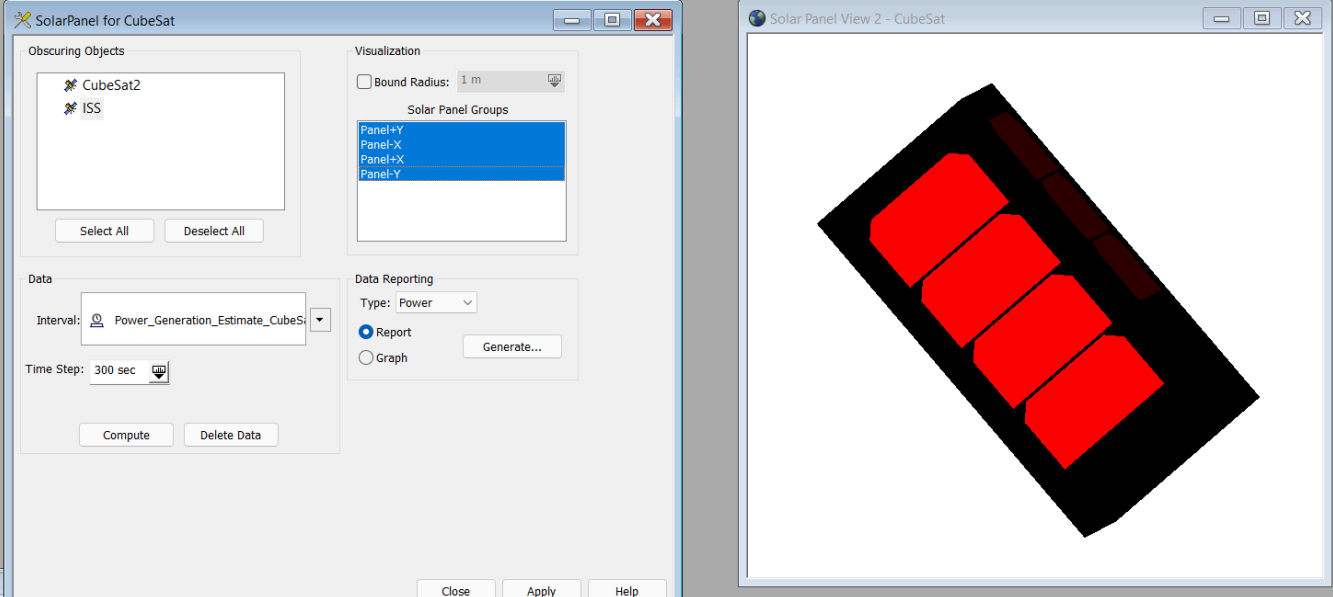Click the Delete Data button

(x=231, y=435)
